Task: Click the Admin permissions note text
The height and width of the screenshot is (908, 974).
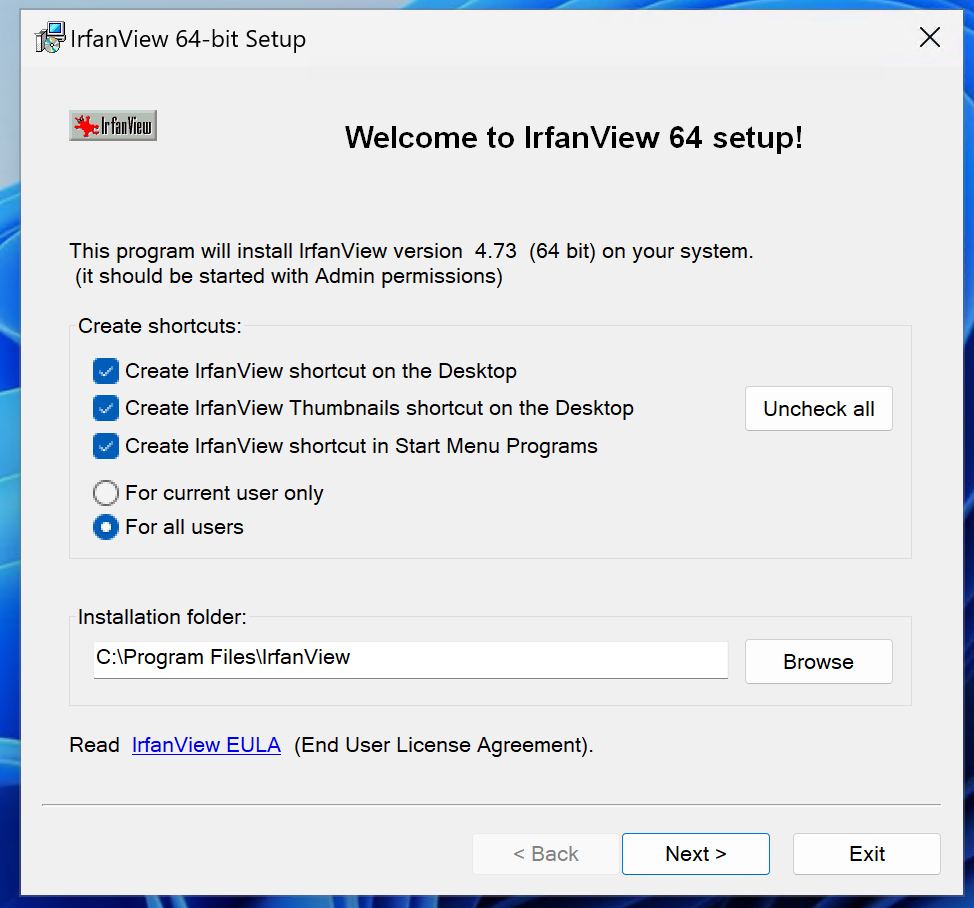Action: pos(289,276)
